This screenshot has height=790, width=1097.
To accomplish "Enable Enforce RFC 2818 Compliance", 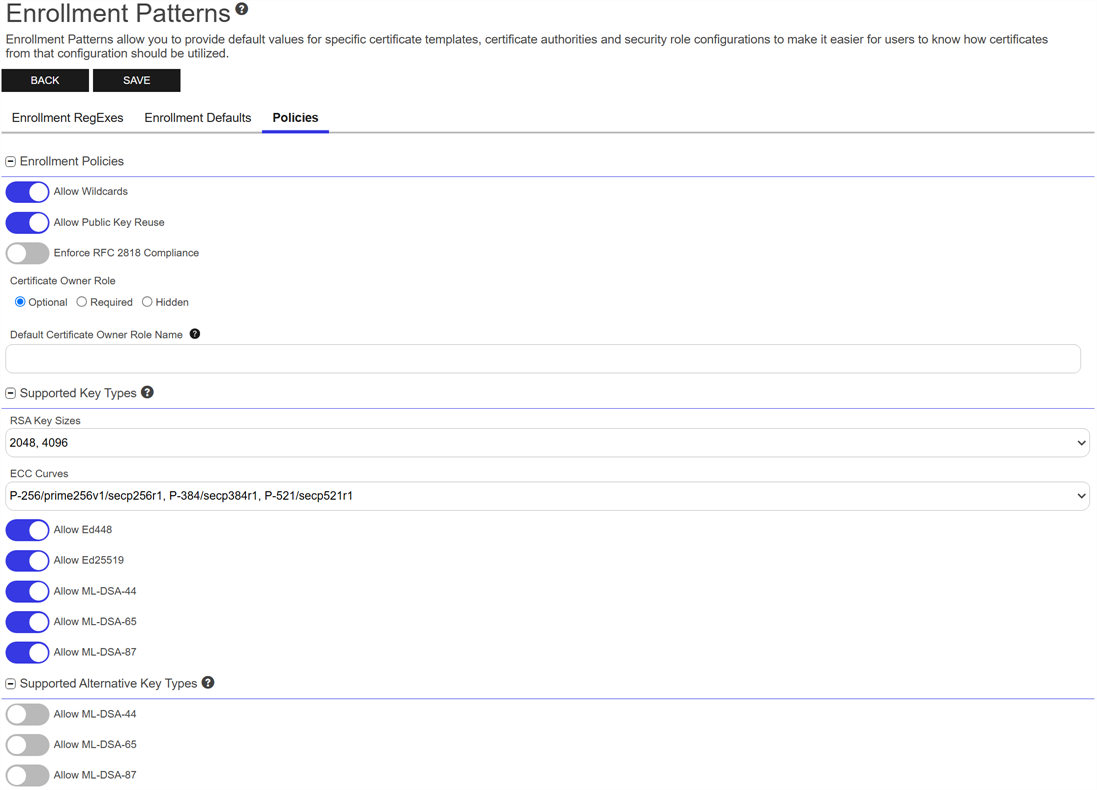I will [27, 253].
